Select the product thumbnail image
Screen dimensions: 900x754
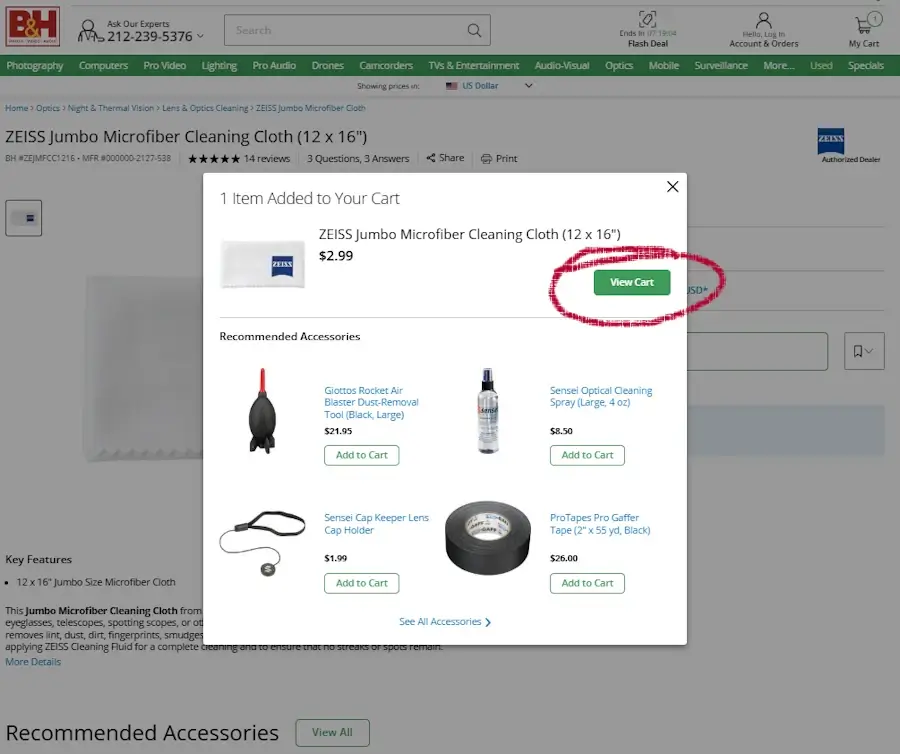point(24,218)
